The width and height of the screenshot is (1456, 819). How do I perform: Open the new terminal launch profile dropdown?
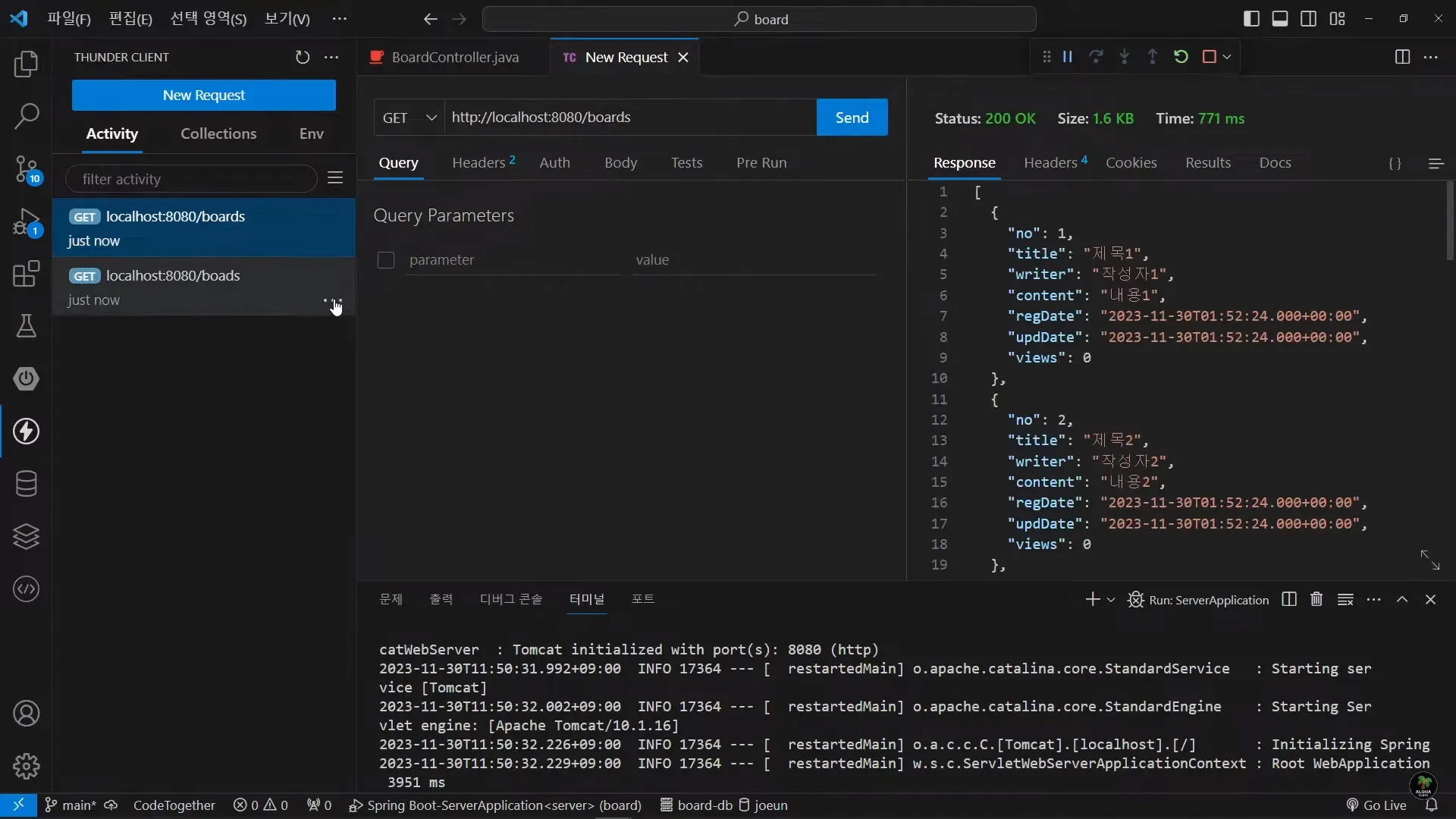(1111, 600)
